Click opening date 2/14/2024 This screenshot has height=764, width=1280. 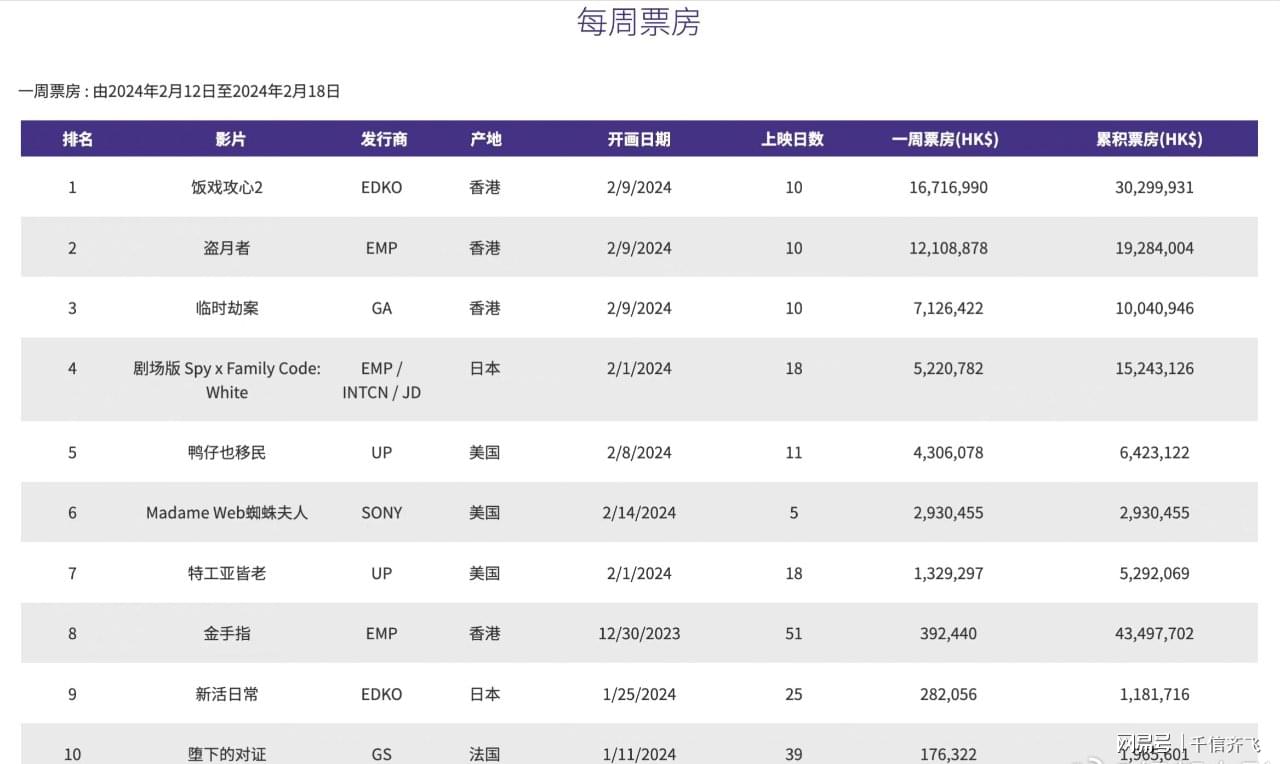pos(639,512)
